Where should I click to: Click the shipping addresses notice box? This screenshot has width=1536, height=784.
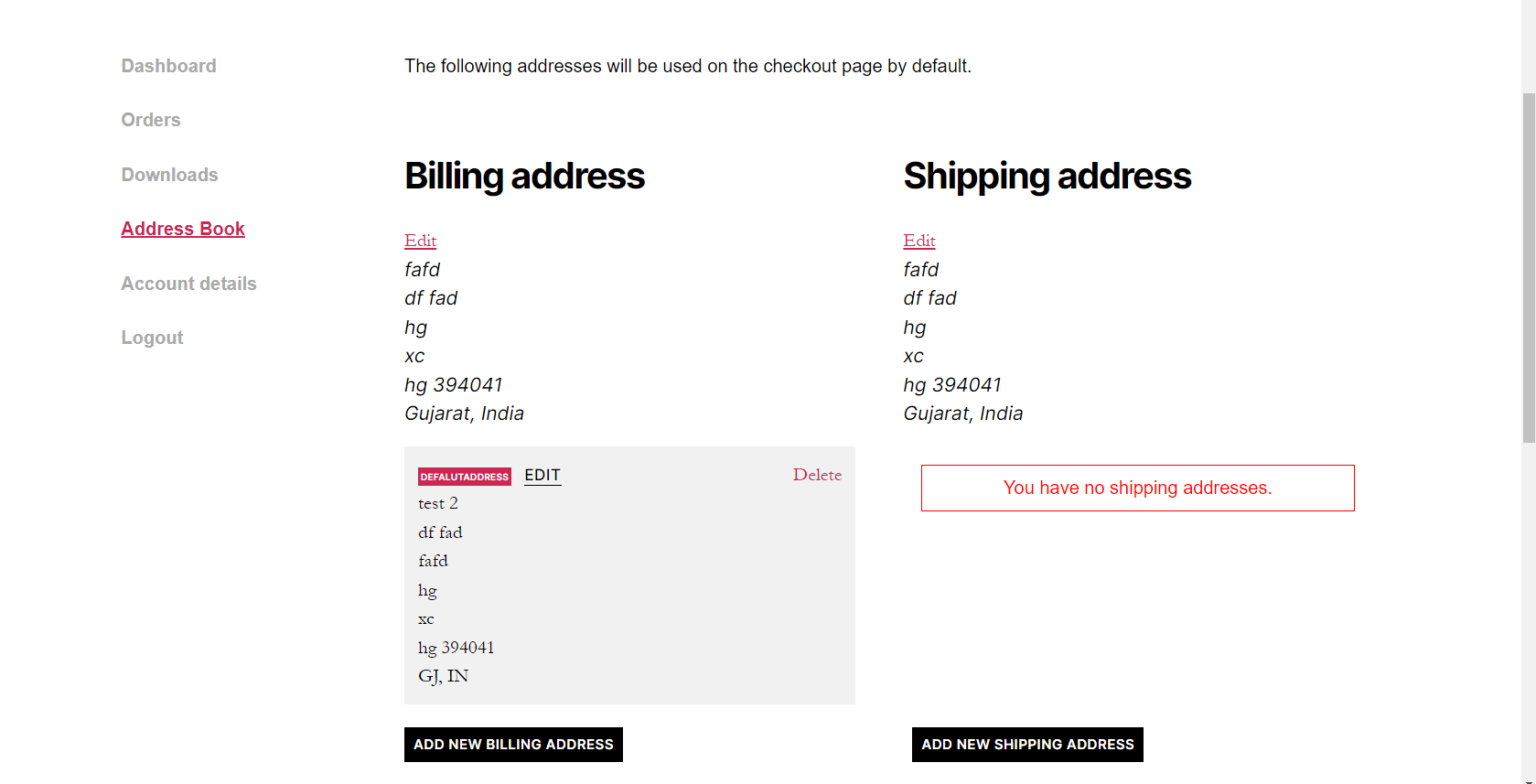1137,488
